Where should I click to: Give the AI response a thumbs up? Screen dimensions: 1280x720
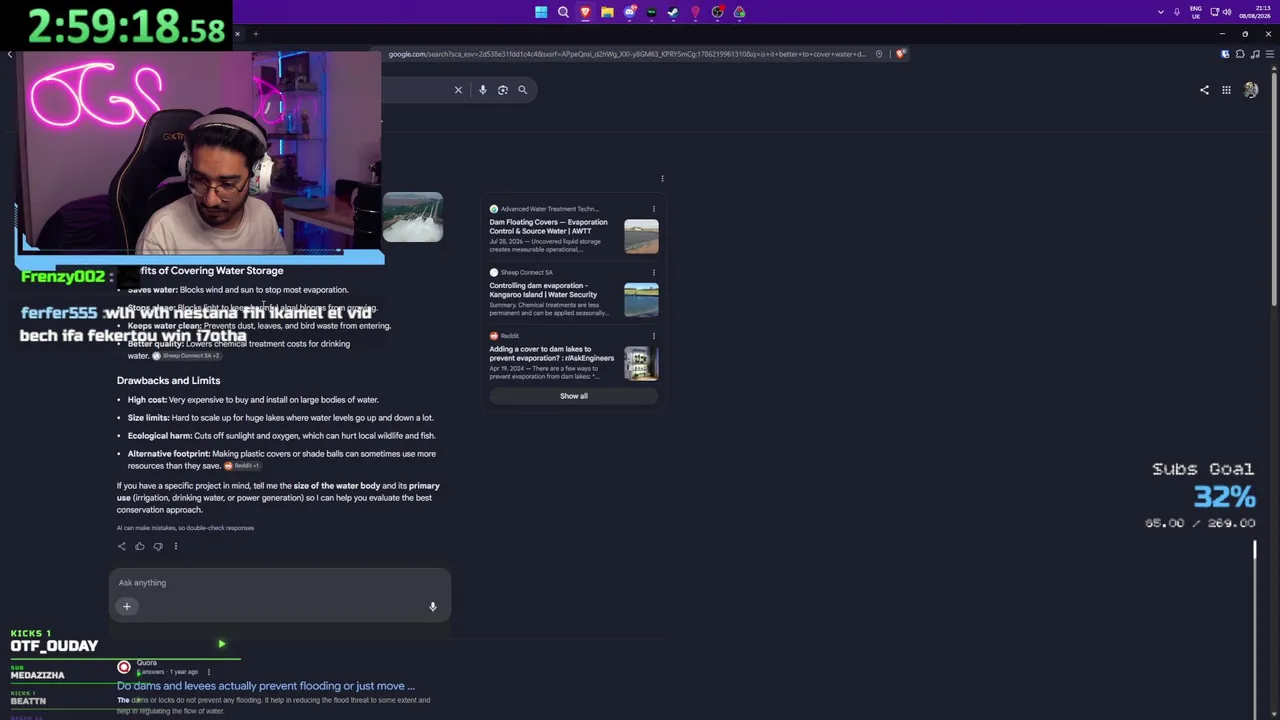pyautogui.click(x=140, y=546)
